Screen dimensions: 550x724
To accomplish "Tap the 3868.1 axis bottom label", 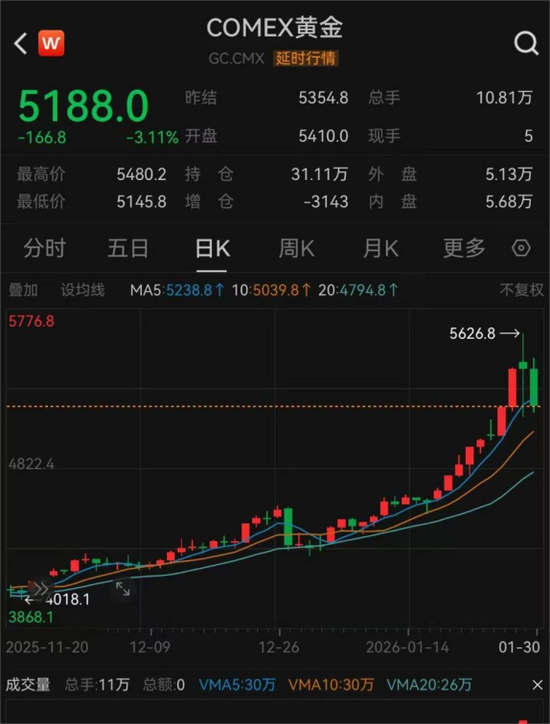I will click(x=31, y=617).
